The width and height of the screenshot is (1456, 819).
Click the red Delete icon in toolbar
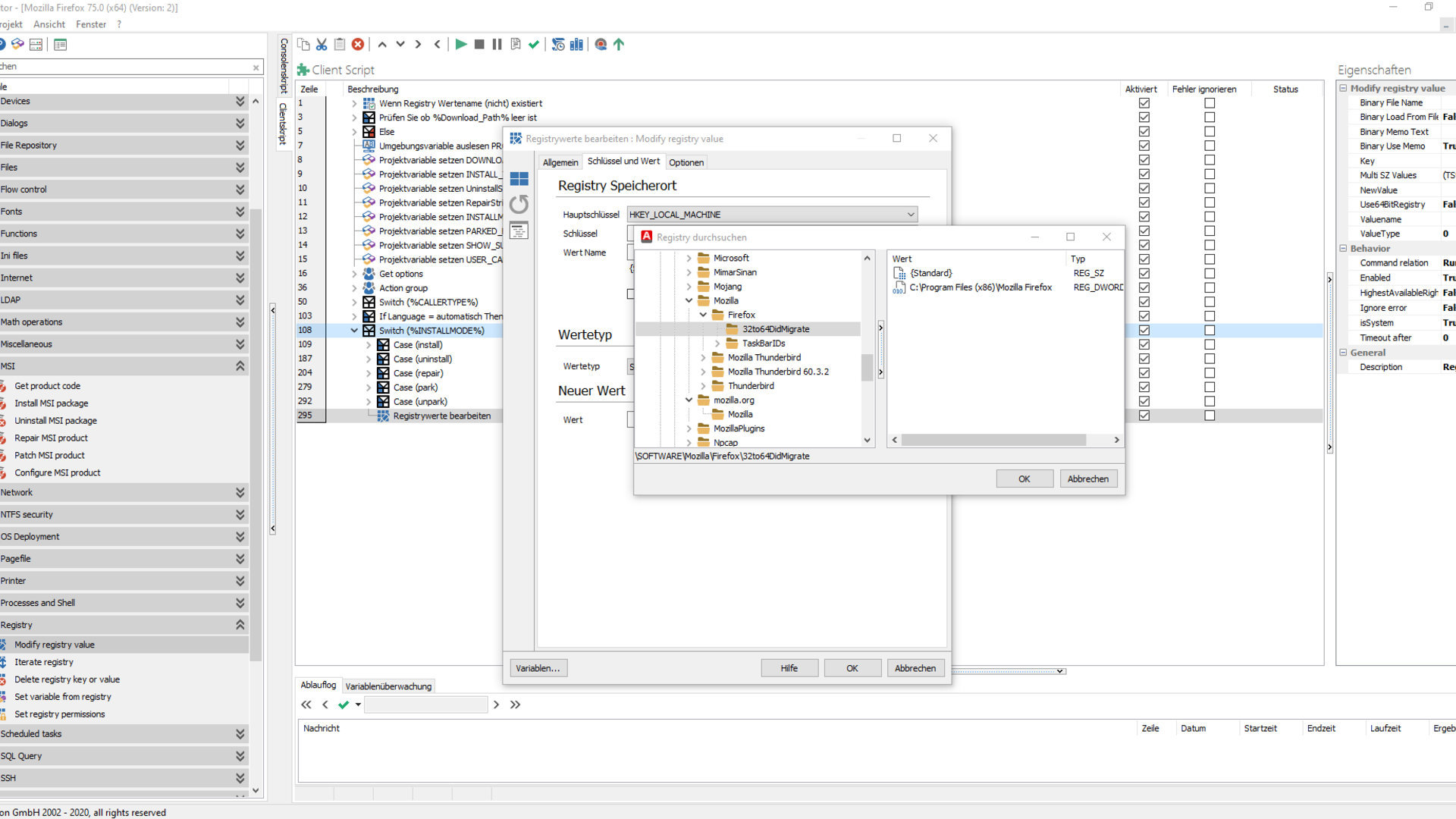[358, 45]
